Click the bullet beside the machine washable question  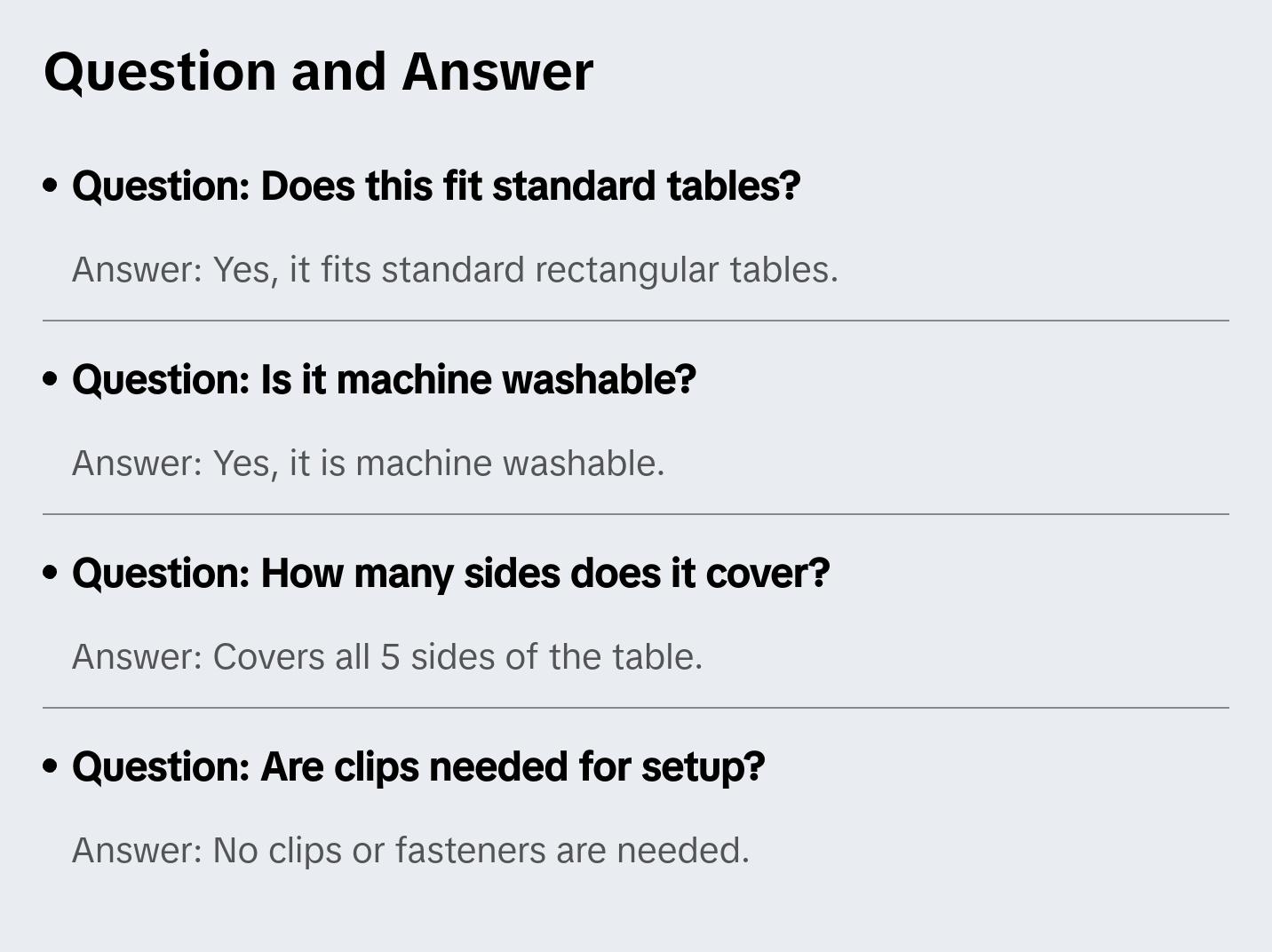(51, 380)
